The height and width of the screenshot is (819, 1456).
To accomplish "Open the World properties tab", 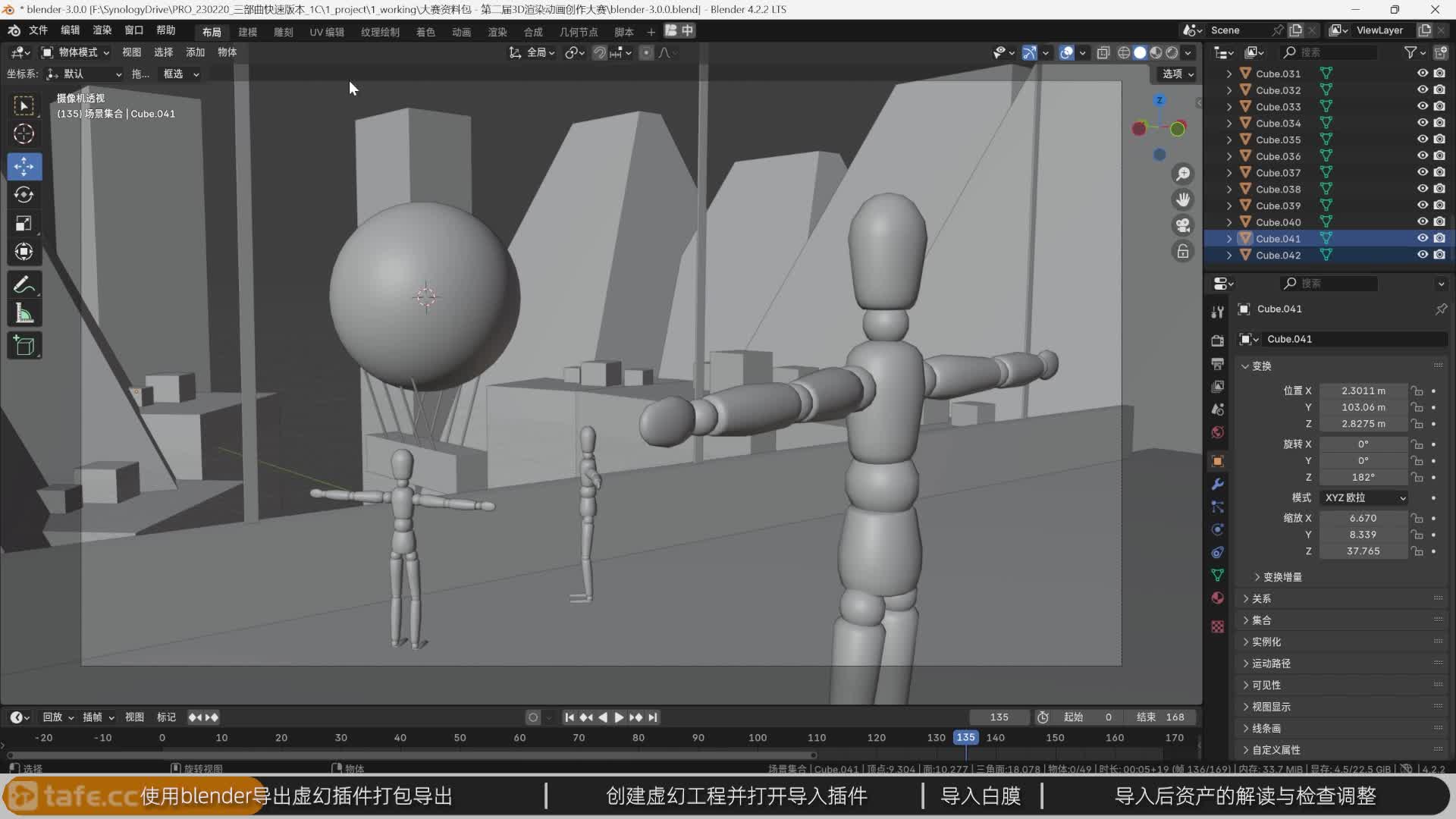I will coord(1217,431).
